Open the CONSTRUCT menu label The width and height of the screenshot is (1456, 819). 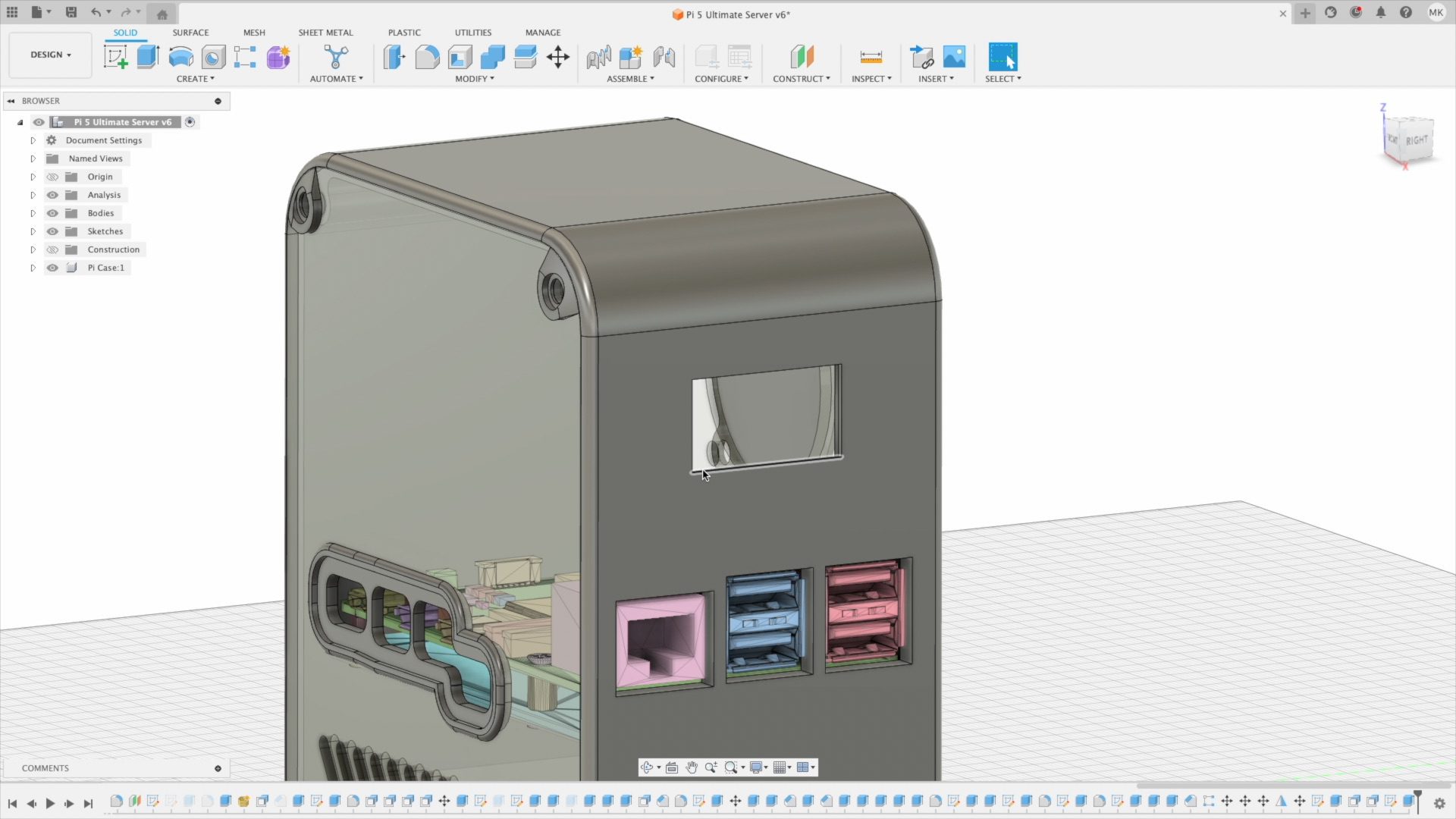pyautogui.click(x=801, y=79)
